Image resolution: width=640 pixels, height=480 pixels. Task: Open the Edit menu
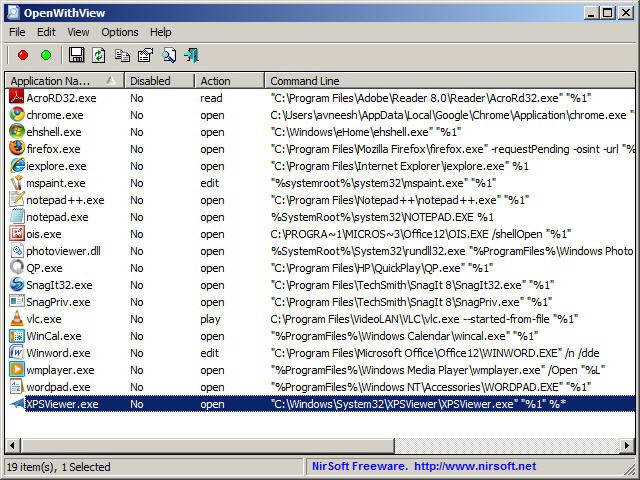(46, 32)
